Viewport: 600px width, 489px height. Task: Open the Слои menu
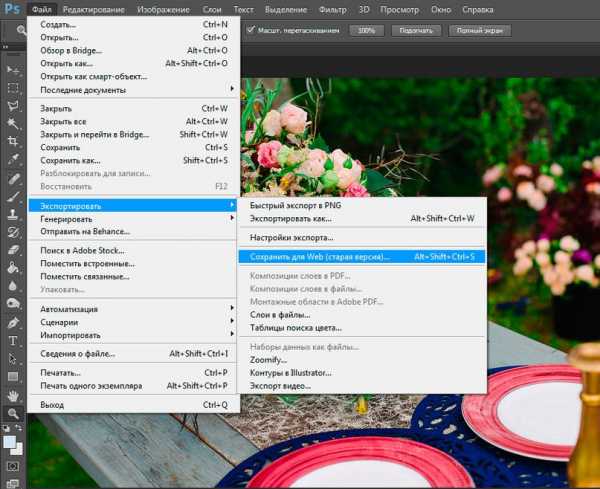click(x=212, y=9)
